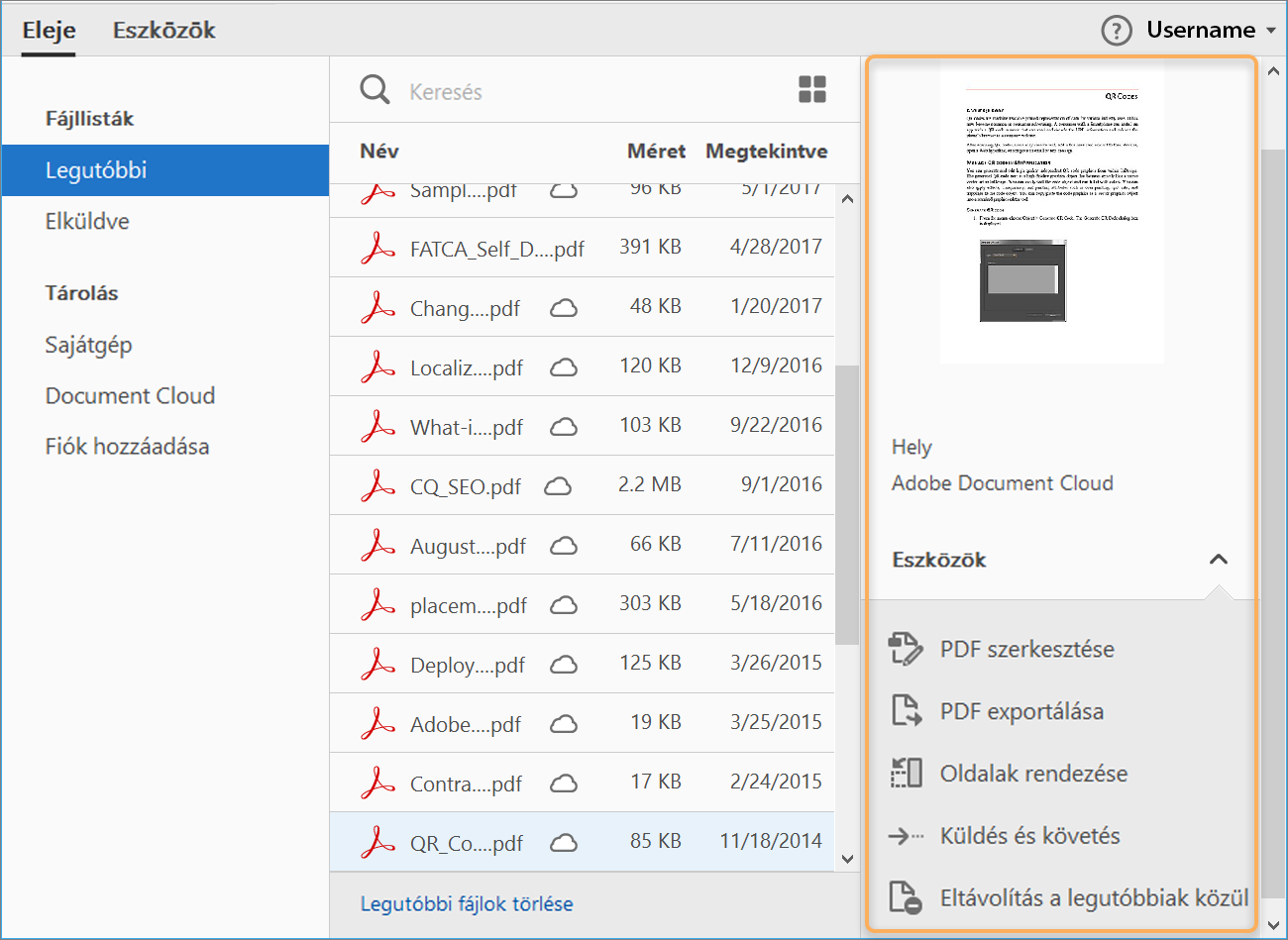Click the QR Codes document preview thumbnail
This screenshot has height=940, width=1288.
tap(1051, 213)
